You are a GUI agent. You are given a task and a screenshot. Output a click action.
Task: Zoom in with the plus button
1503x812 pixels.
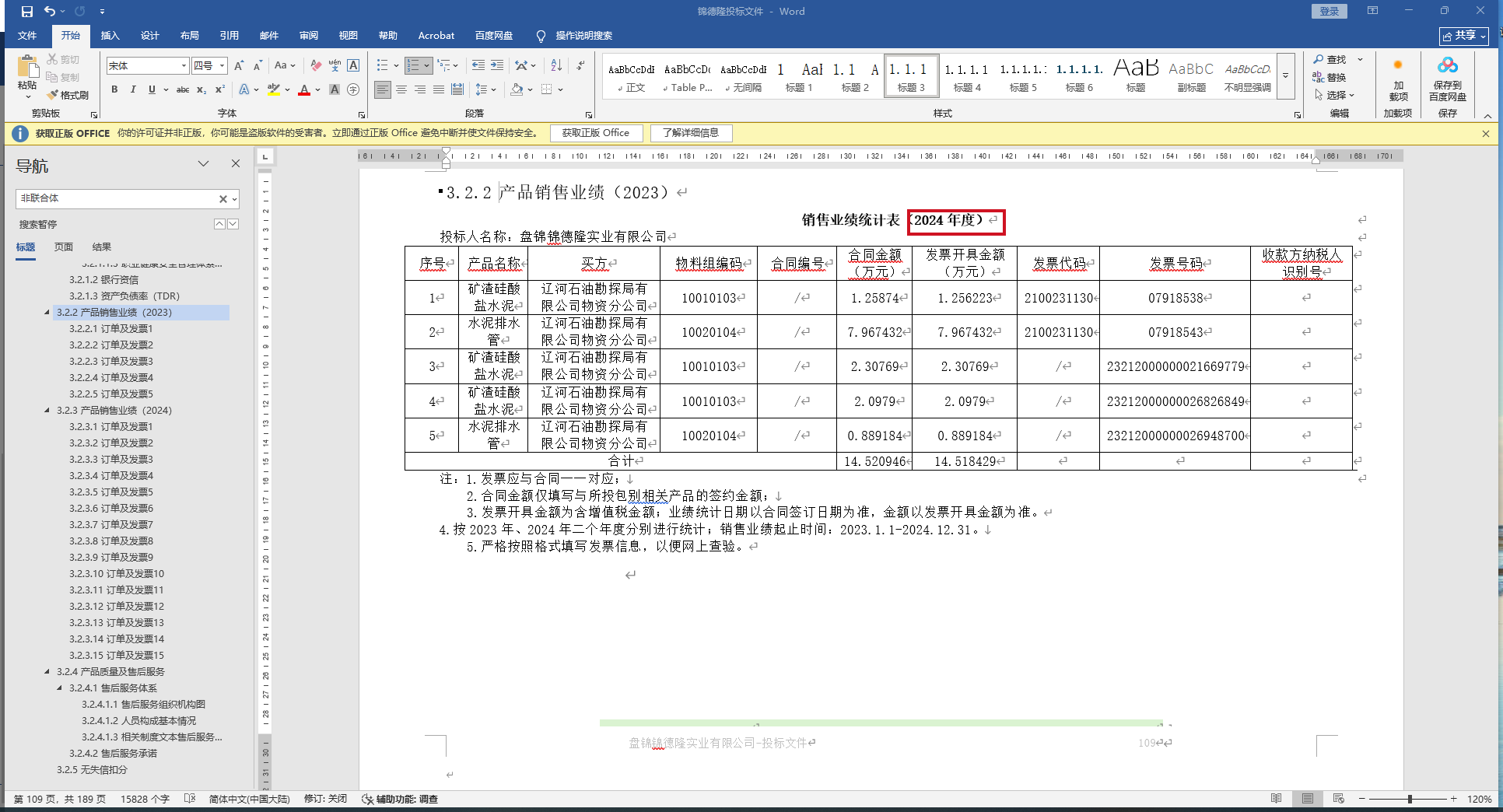(x=1453, y=799)
